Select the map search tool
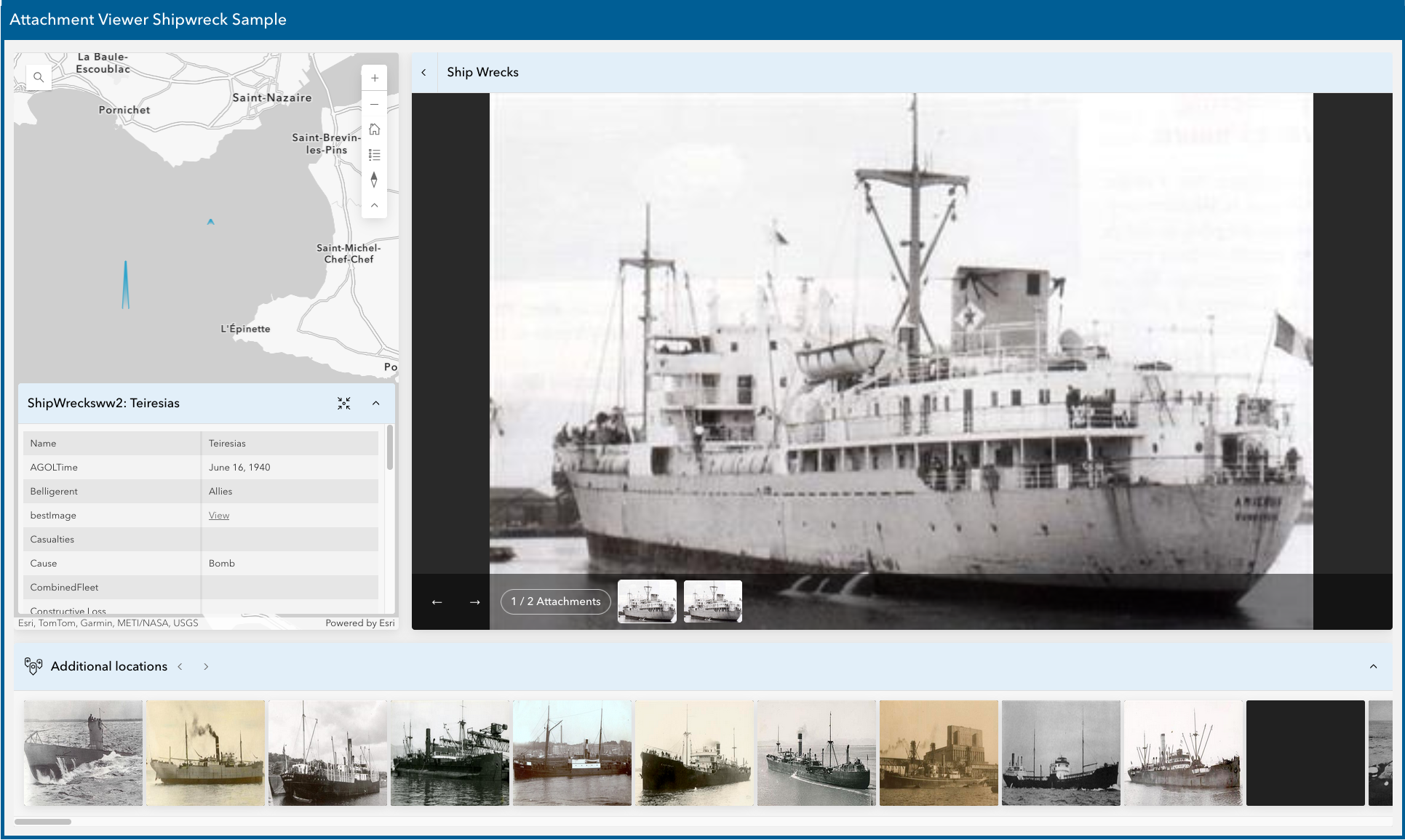Image resolution: width=1405 pixels, height=840 pixels. pyautogui.click(x=38, y=76)
